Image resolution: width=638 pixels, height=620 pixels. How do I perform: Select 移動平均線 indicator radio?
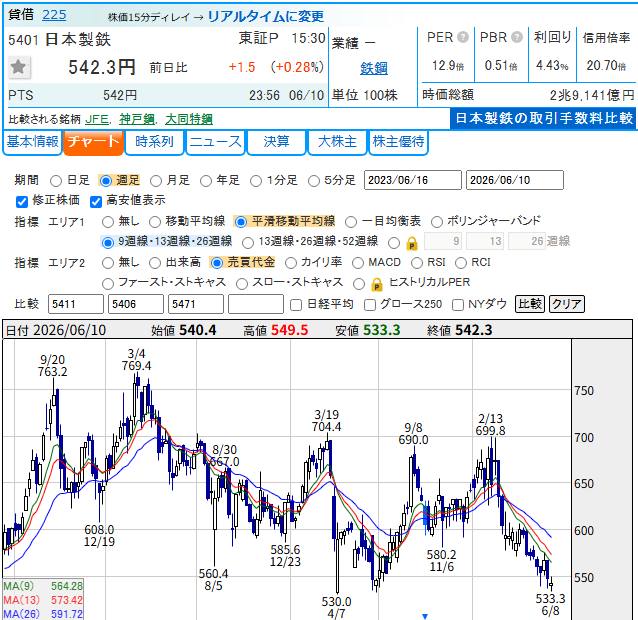pos(155,222)
